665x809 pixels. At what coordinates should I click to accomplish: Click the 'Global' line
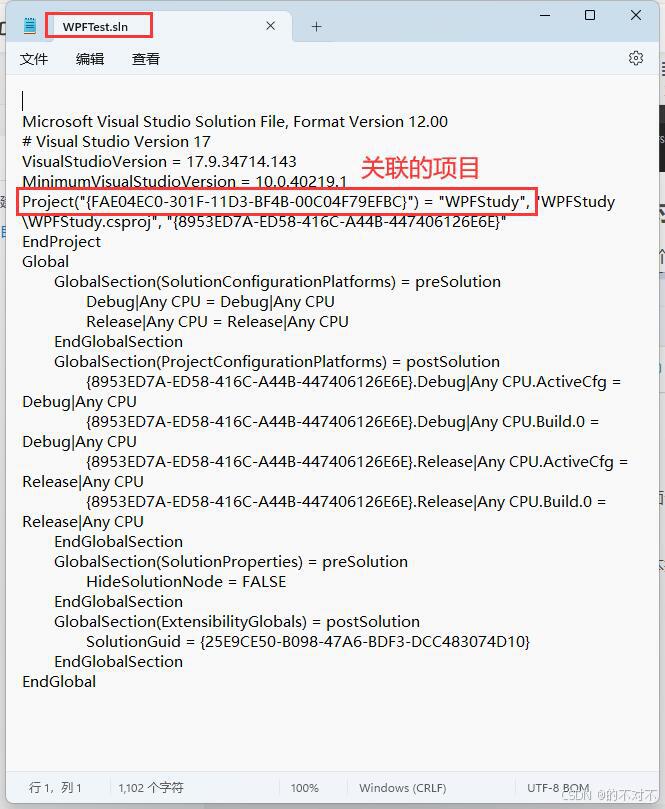click(45, 262)
